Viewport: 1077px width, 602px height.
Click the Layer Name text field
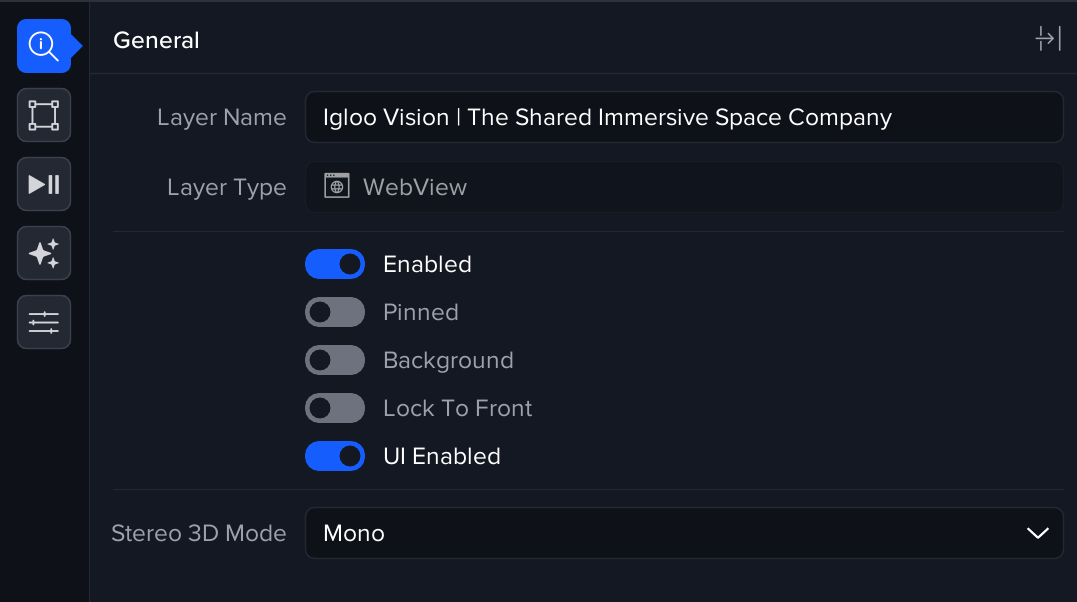(x=683, y=118)
